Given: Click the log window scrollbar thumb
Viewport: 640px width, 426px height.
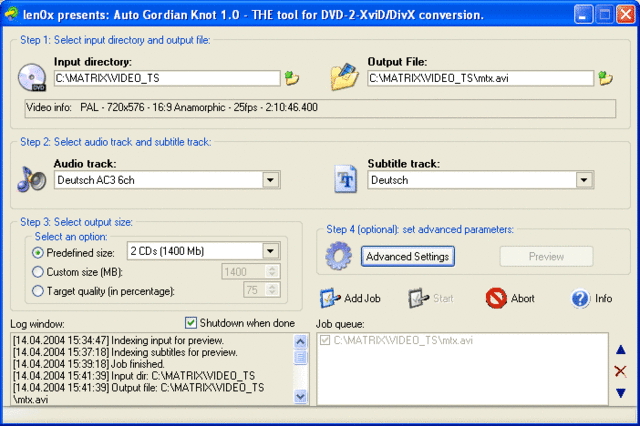Looking at the screenshot, I should click(x=300, y=357).
